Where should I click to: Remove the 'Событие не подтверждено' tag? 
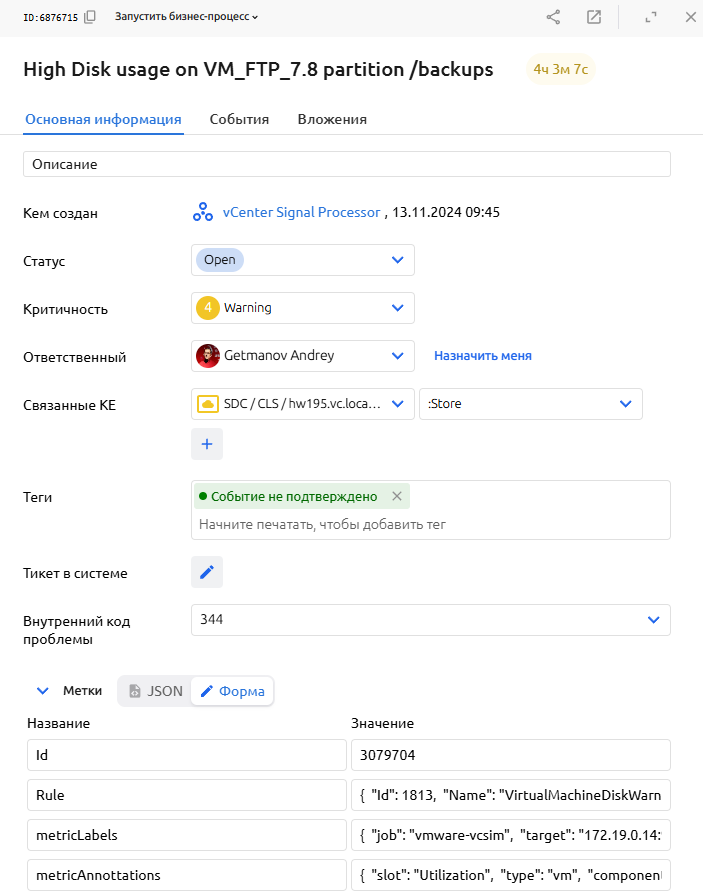coord(397,496)
